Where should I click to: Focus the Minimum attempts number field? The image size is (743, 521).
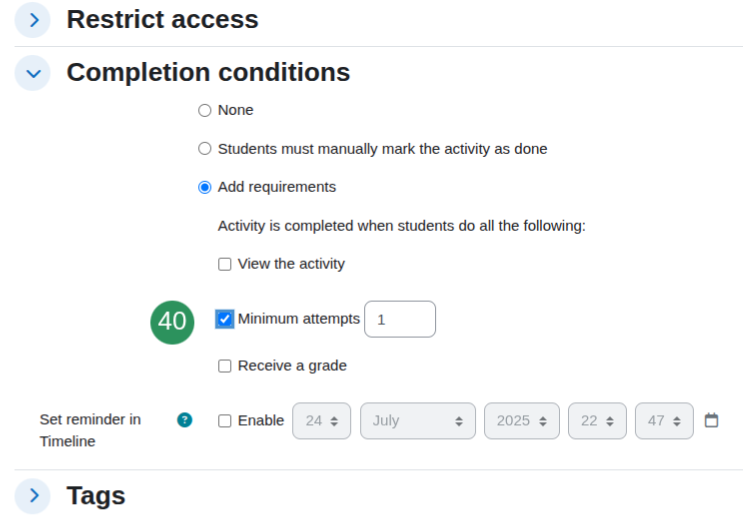(400, 319)
